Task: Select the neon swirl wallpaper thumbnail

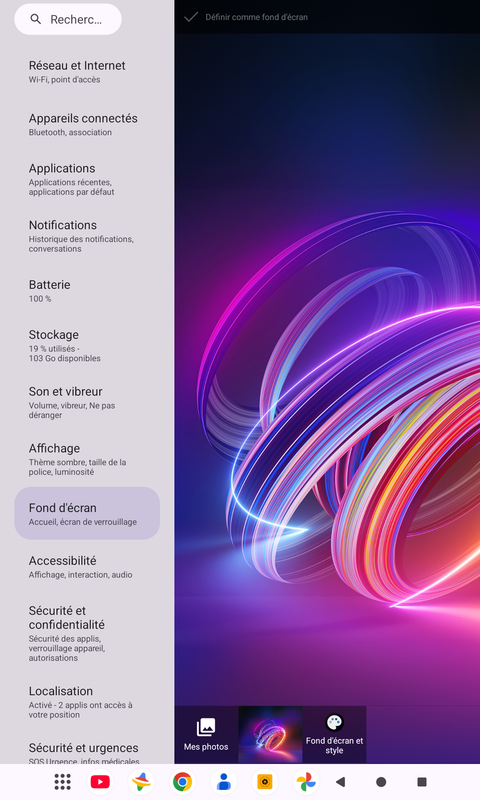Action: tap(270, 735)
